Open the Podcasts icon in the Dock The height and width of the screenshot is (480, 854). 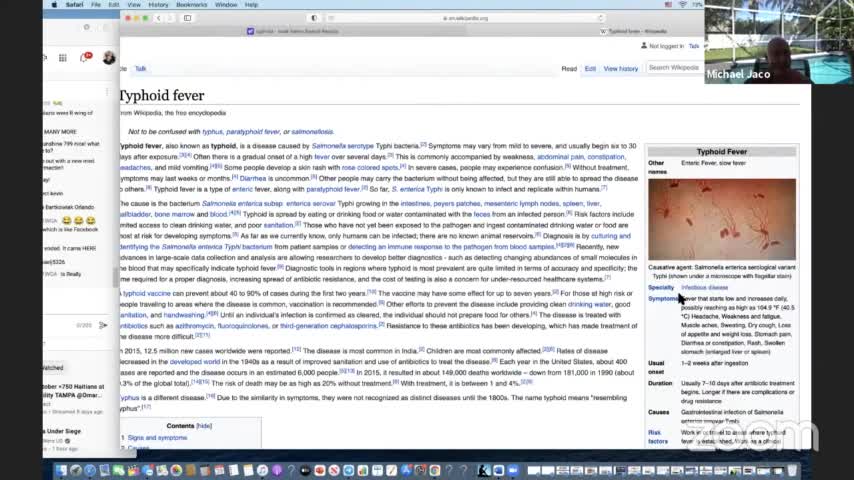(277, 470)
